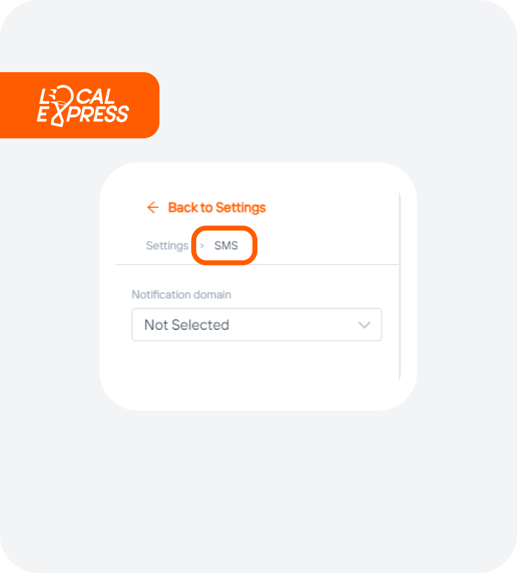Image resolution: width=517 pixels, height=573 pixels.
Task: Click the divider line below the breadcrumbs
Action: pyautogui.click(x=257, y=264)
